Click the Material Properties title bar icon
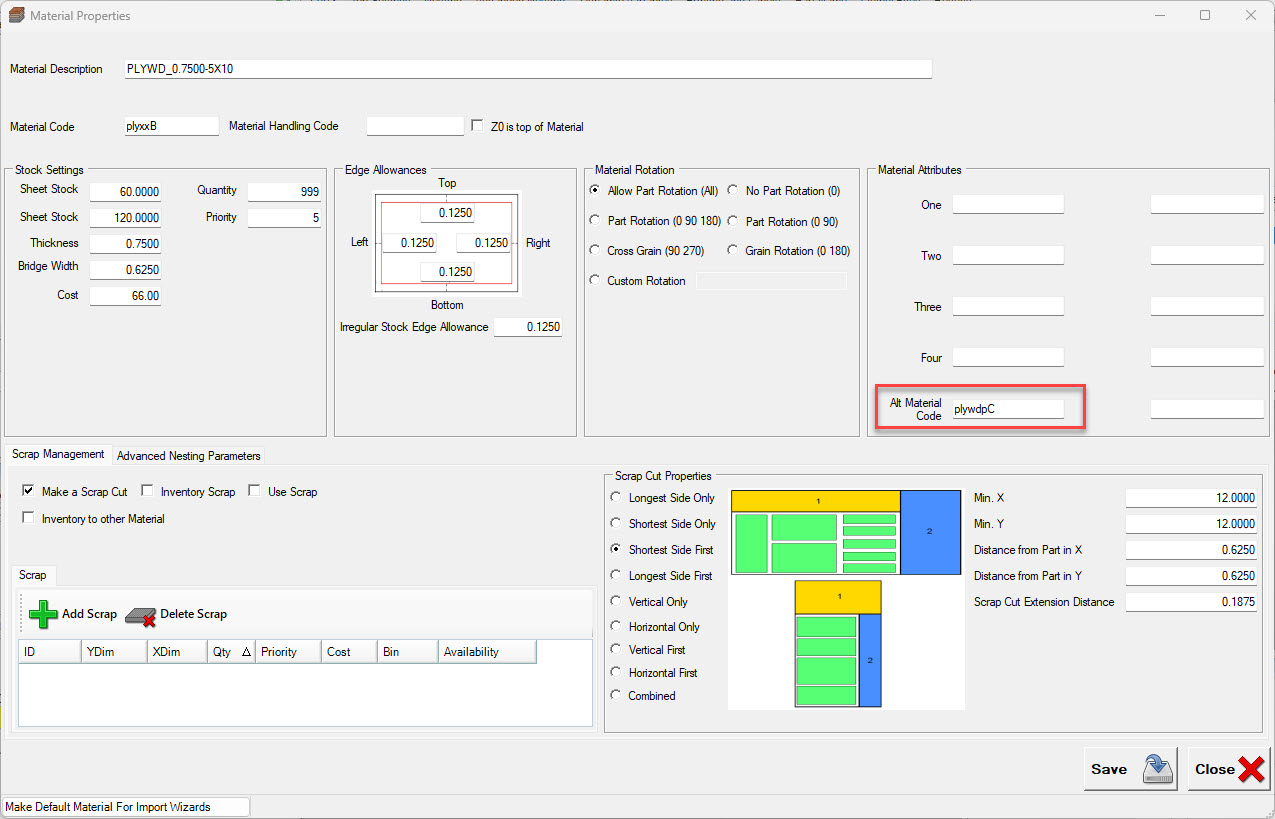 [16, 16]
